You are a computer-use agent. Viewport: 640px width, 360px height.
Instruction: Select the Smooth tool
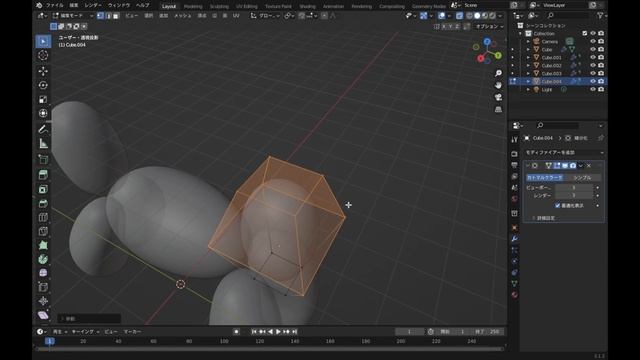coord(43,273)
